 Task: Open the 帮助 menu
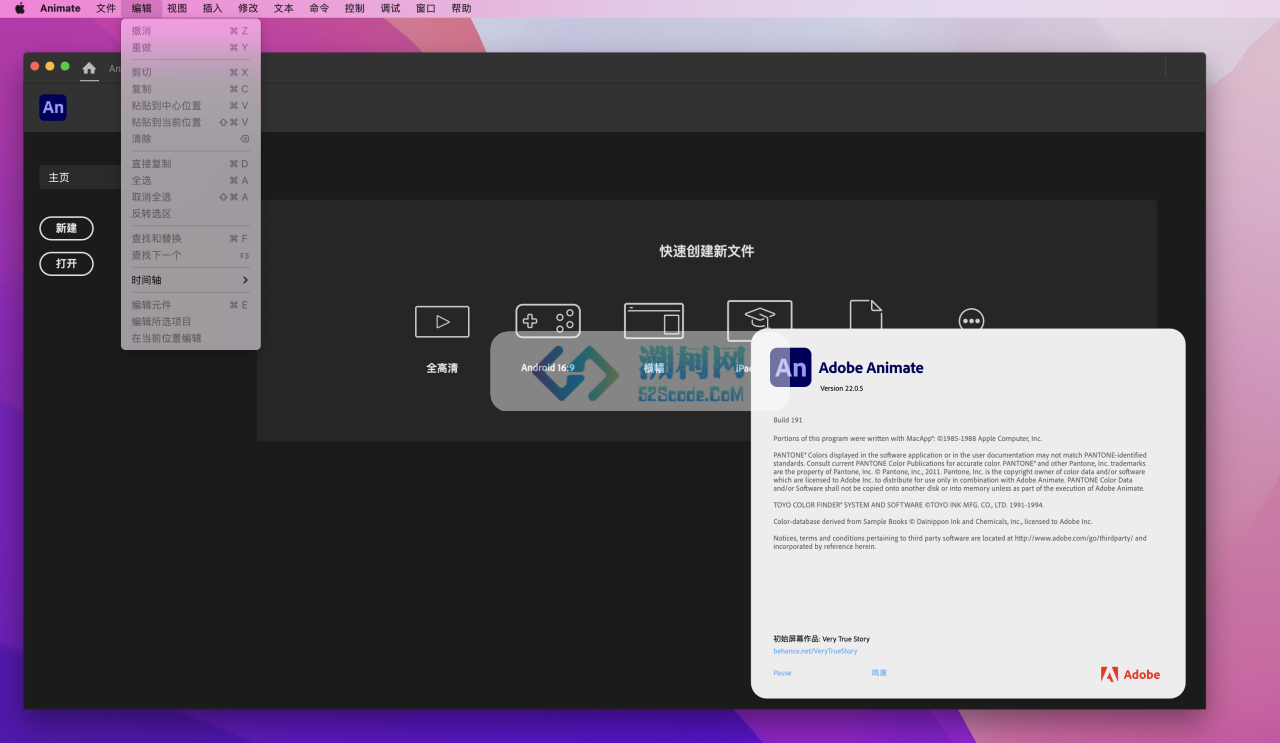pos(461,8)
